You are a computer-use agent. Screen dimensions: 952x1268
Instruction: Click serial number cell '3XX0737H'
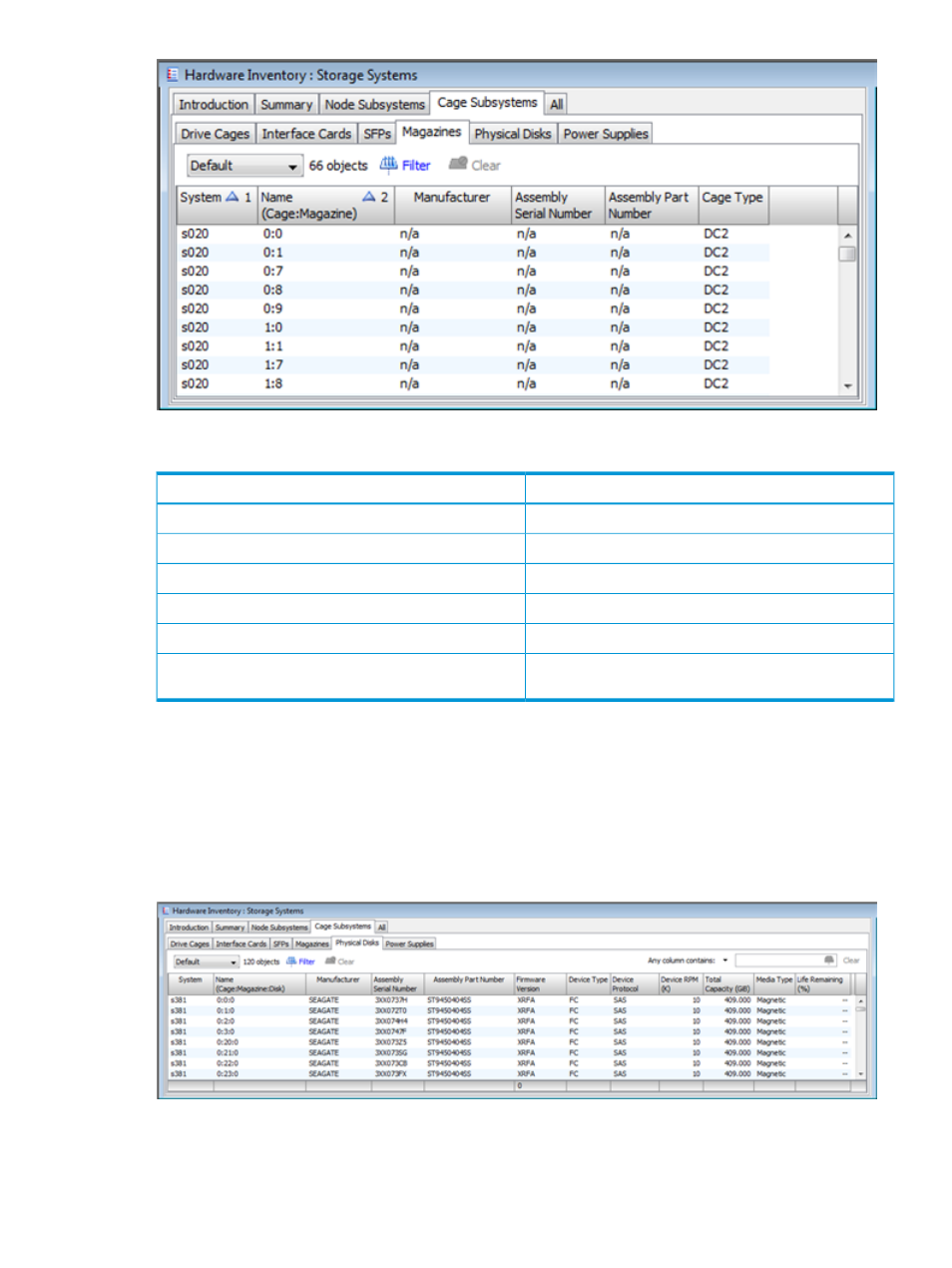click(x=391, y=1000)
